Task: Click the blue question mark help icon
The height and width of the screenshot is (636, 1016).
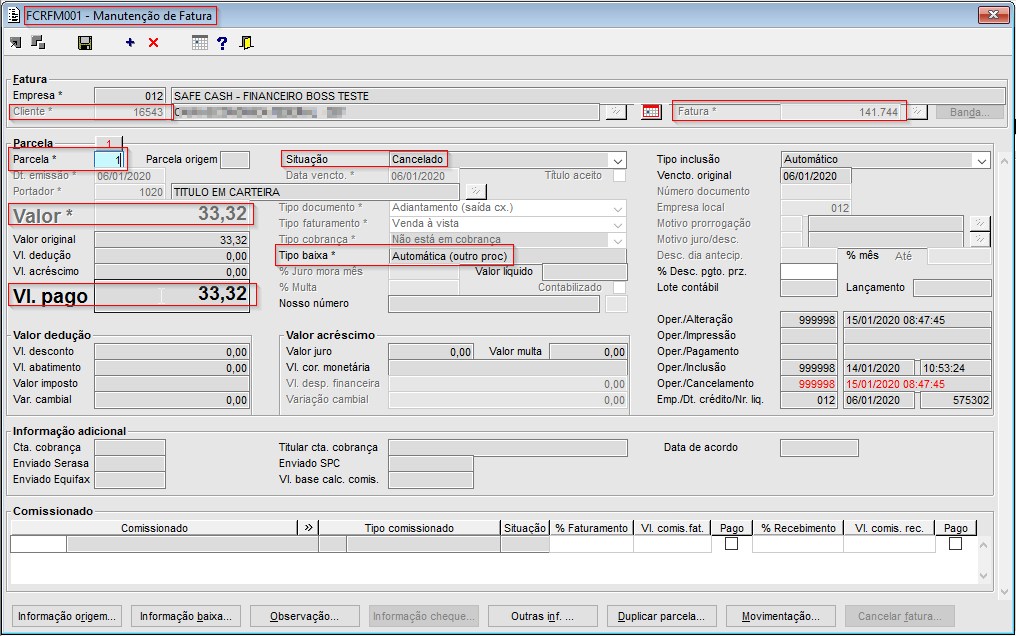Action: coord(222,43)
